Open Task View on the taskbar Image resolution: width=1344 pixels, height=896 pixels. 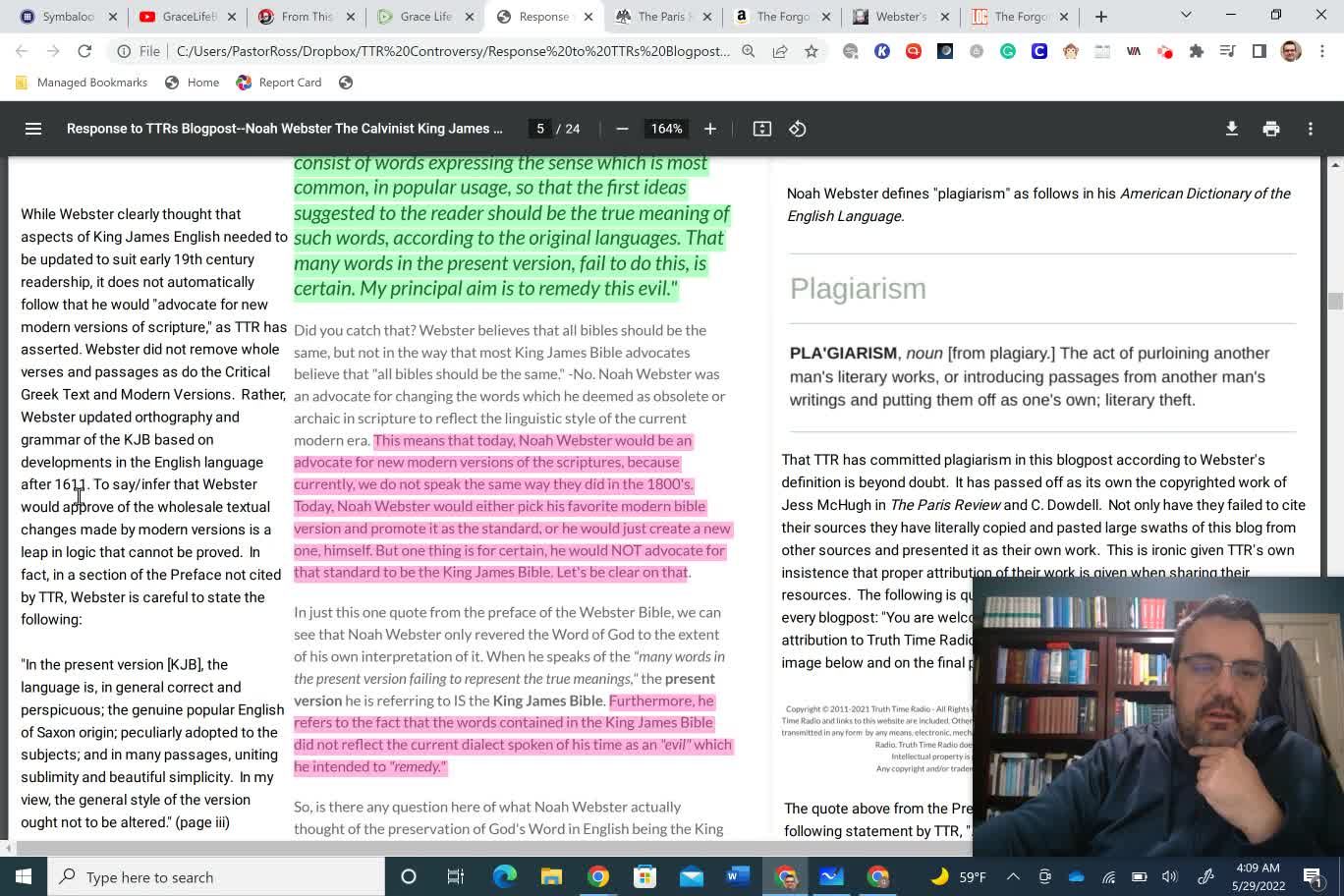(x=455, y=876)
